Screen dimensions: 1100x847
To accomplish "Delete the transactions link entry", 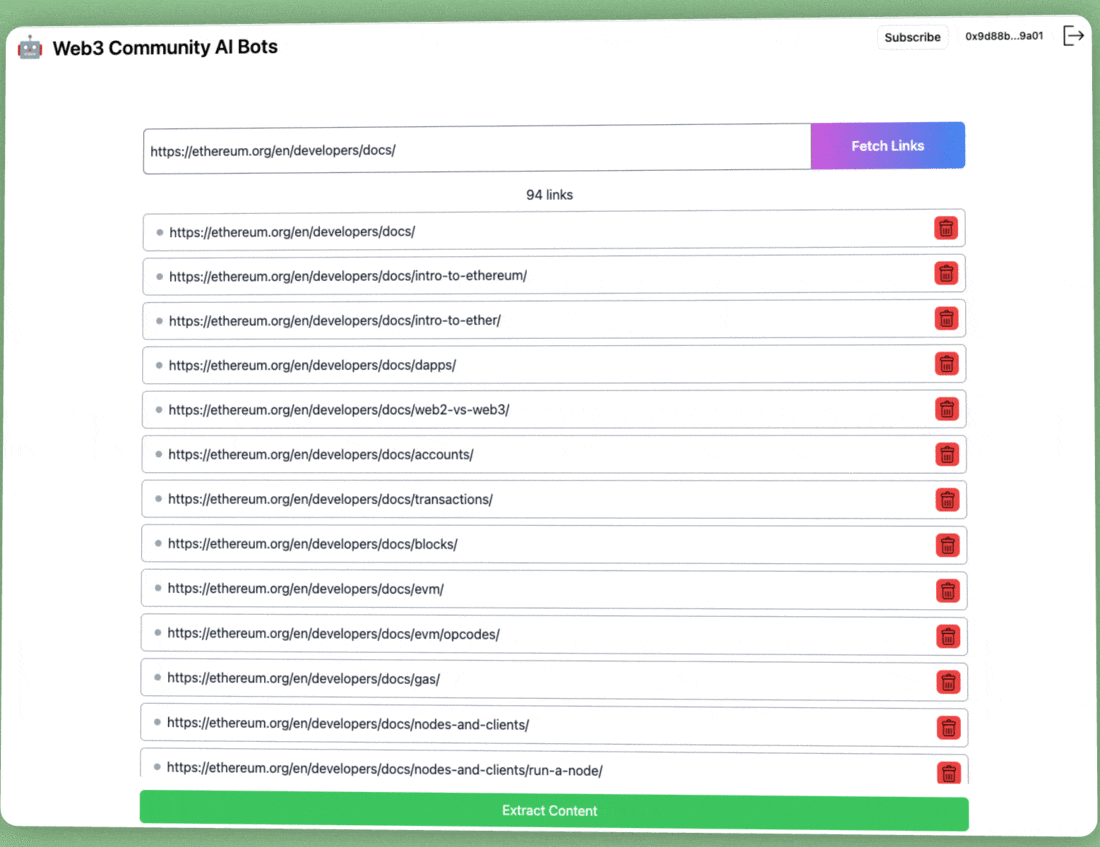I will [x=947, y=500].
